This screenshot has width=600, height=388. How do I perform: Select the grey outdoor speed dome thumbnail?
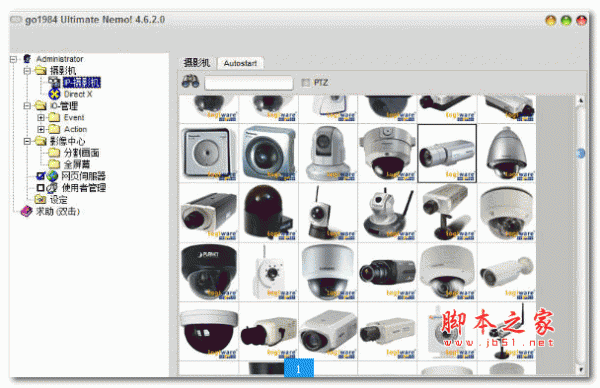tap(507, 153)
